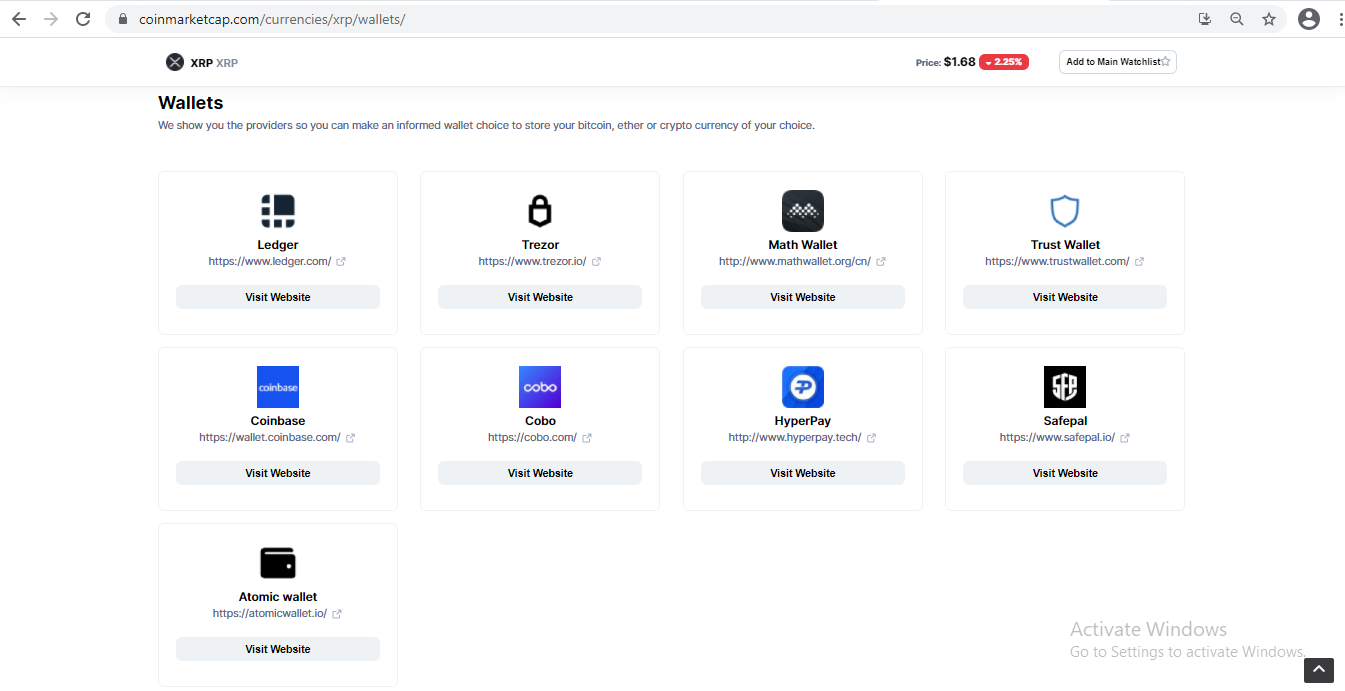Click the red -2.25% price change badge
Viewport: 1345px width, 691px height.
tap(1004, 62)
